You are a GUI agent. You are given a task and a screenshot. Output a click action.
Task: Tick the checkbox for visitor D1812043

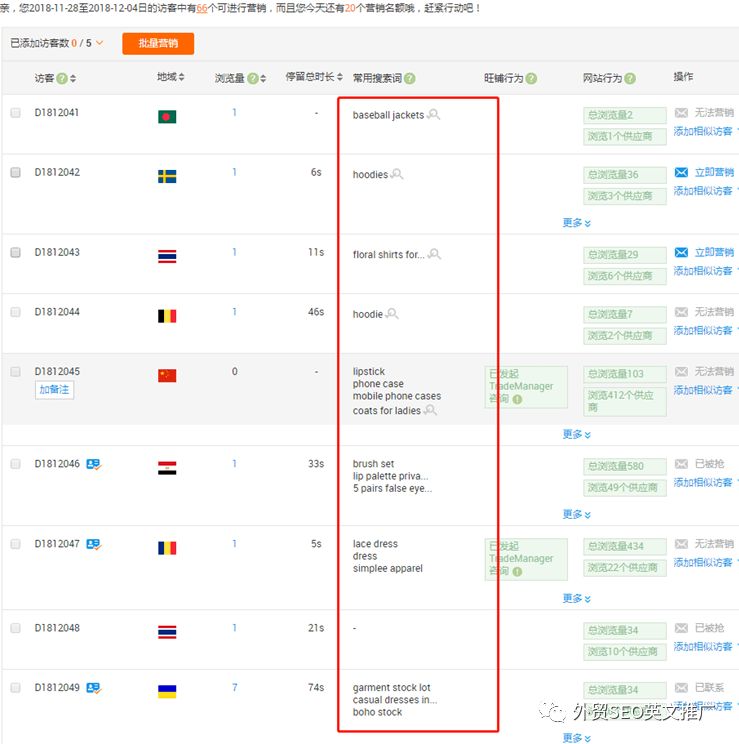[16, 252]
